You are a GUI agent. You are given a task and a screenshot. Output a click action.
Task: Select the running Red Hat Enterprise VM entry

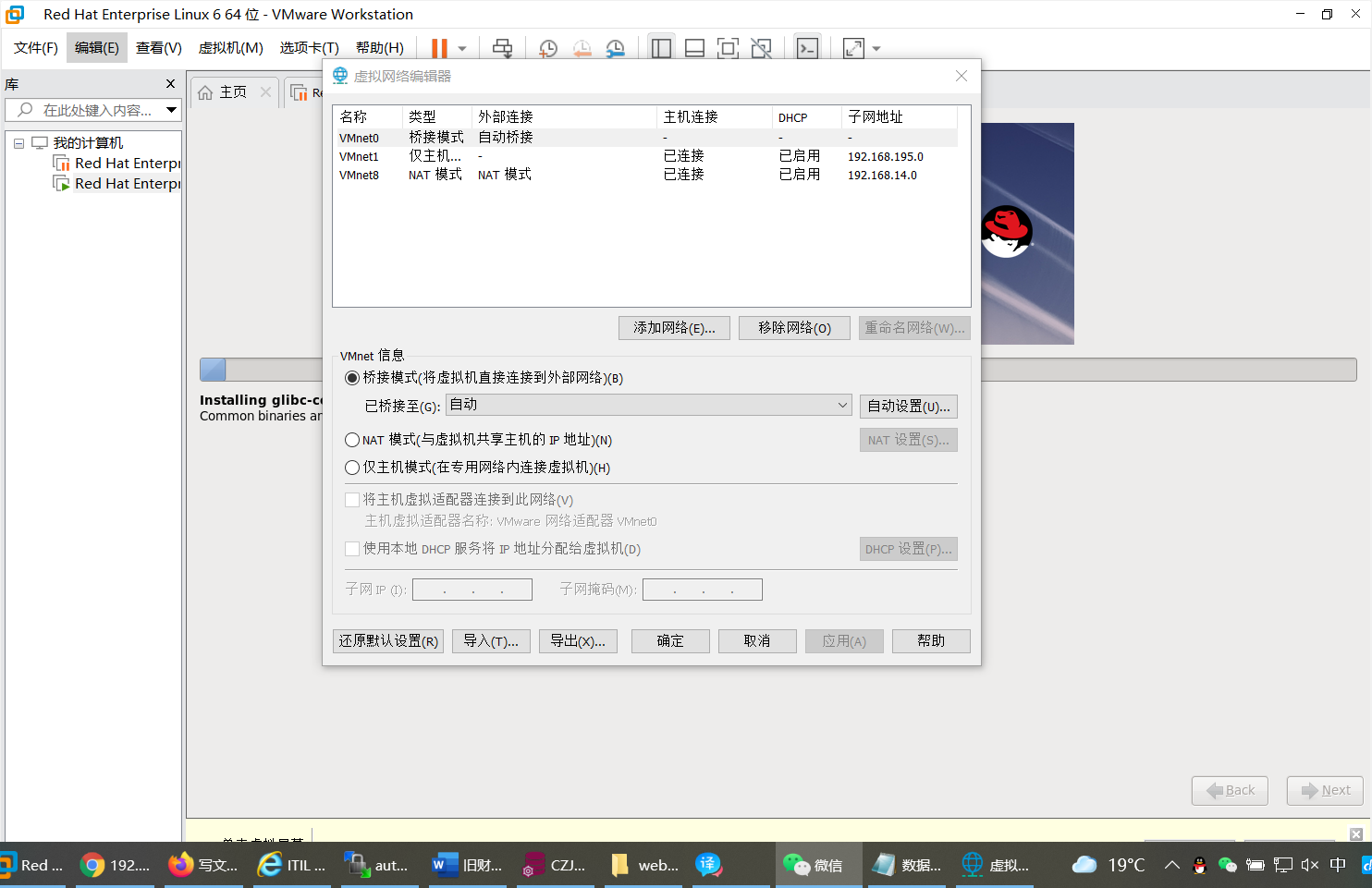tap(117, 184)
